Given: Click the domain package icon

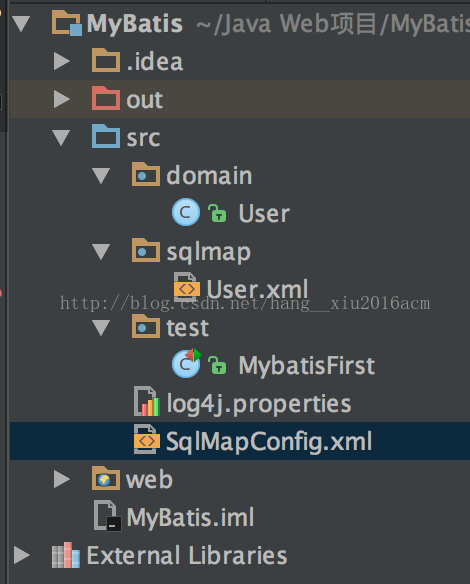Looking at the screenshot, I should tap(146, 174).
